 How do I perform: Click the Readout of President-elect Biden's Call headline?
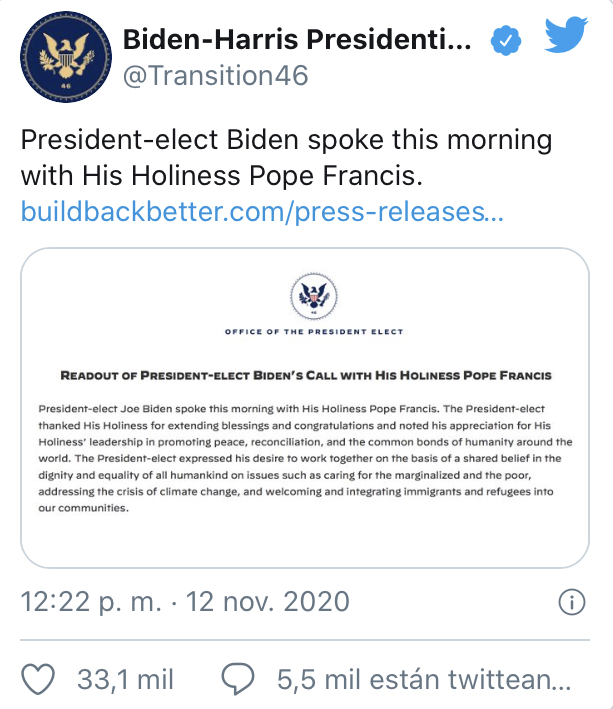306,376
